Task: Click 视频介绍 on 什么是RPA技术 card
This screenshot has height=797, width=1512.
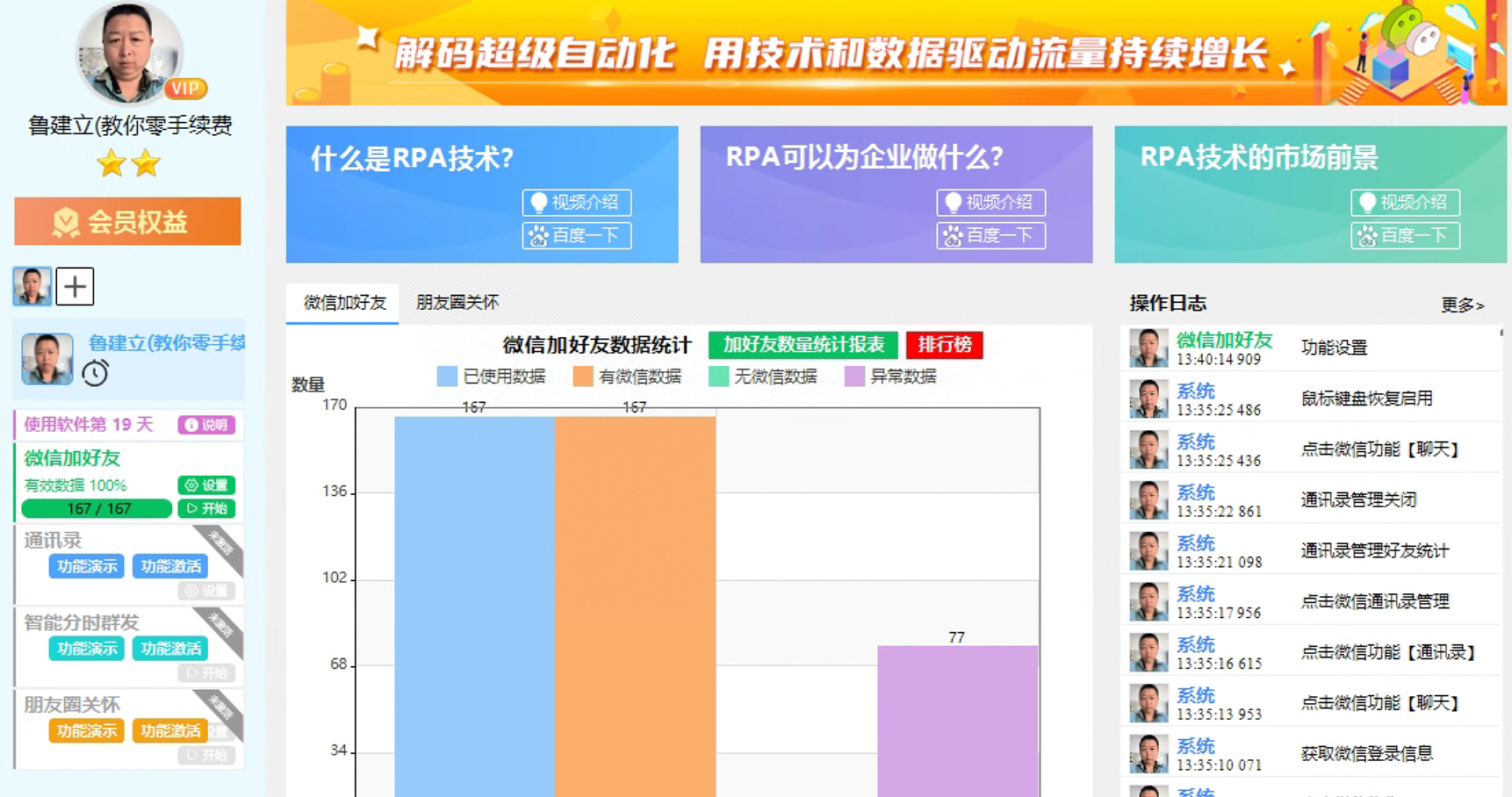Action: click(577, 203)
